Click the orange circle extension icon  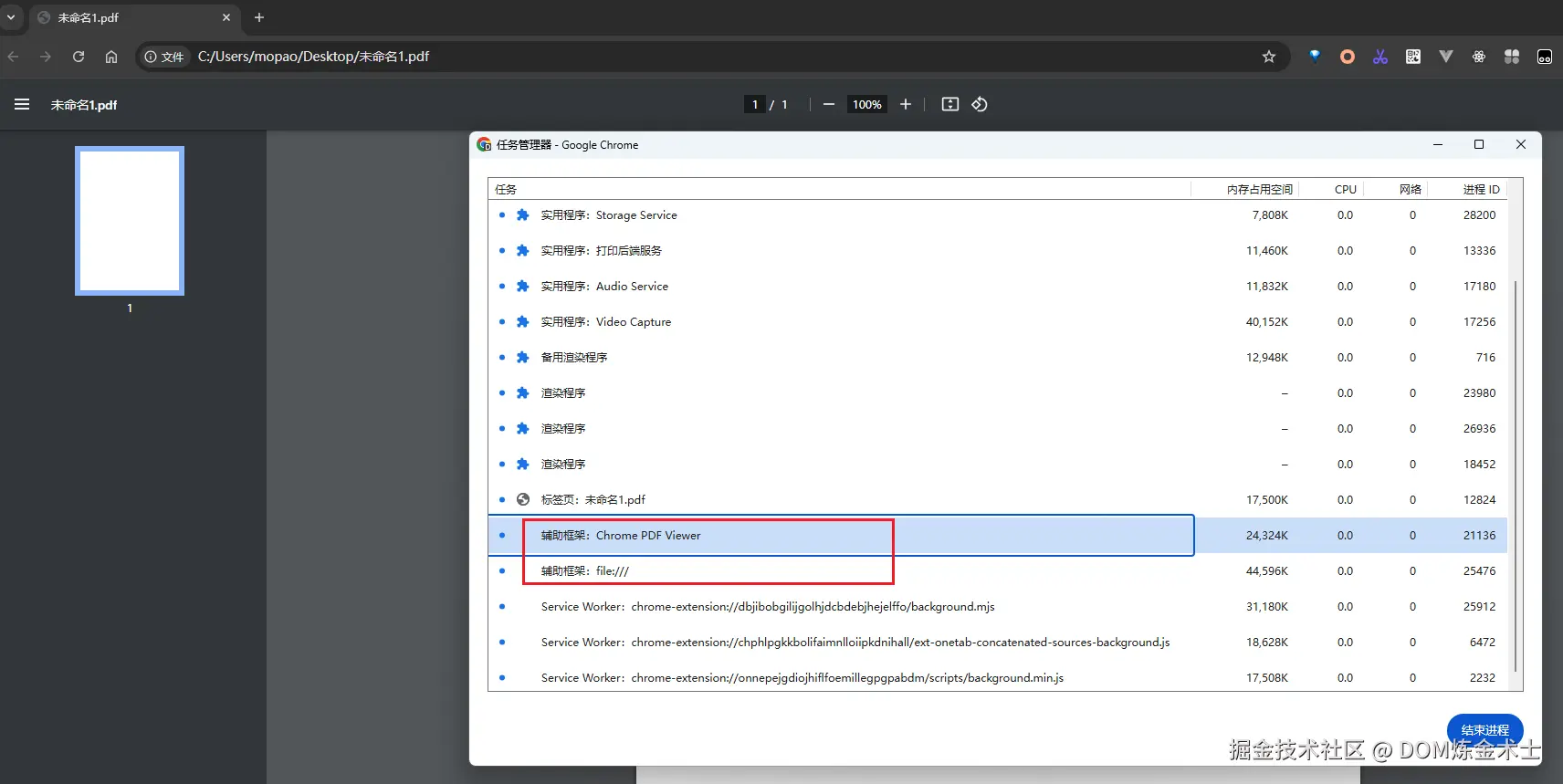pyautogui.click(x=1348, y=57)
